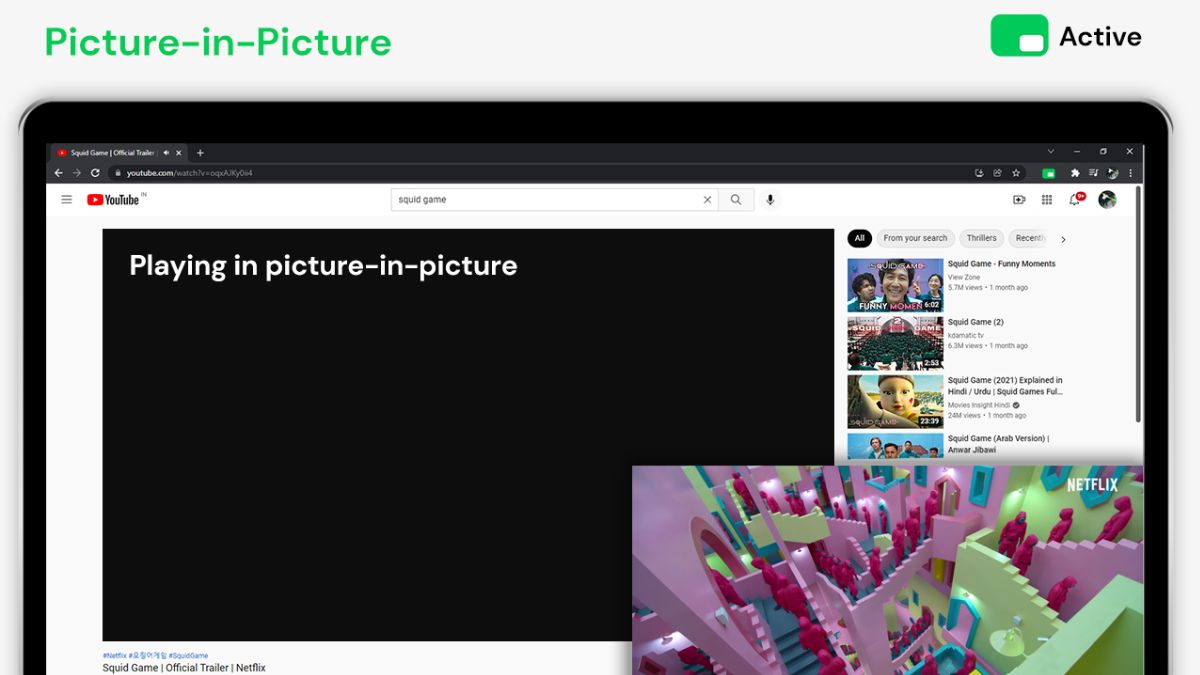Select the From your search chip
Image resolution: width=1200 pixels, height=675 pixels.
[915, 238]
